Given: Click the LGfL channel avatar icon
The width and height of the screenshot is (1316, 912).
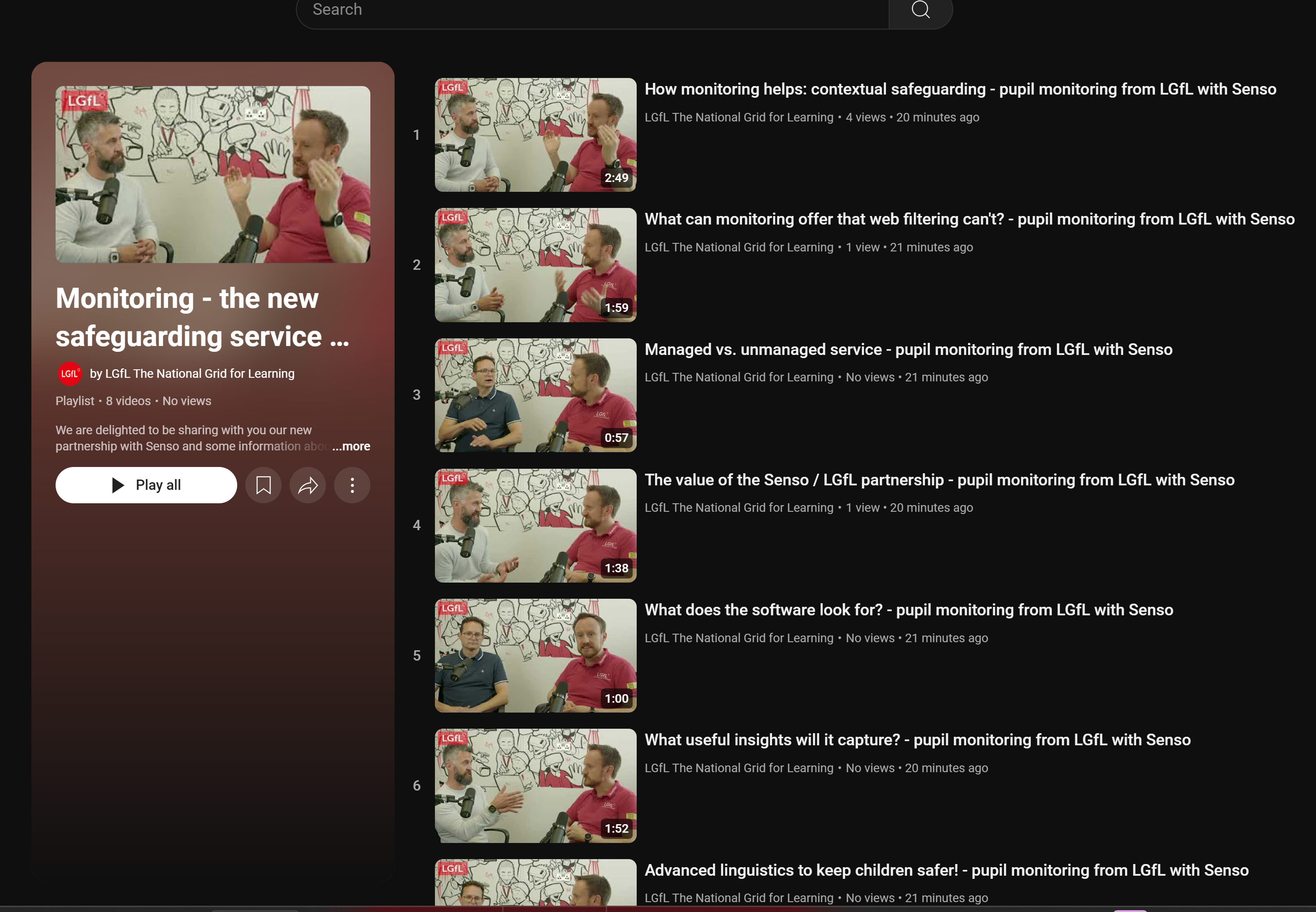Looking at the screenshot, I should coord(68,373).
